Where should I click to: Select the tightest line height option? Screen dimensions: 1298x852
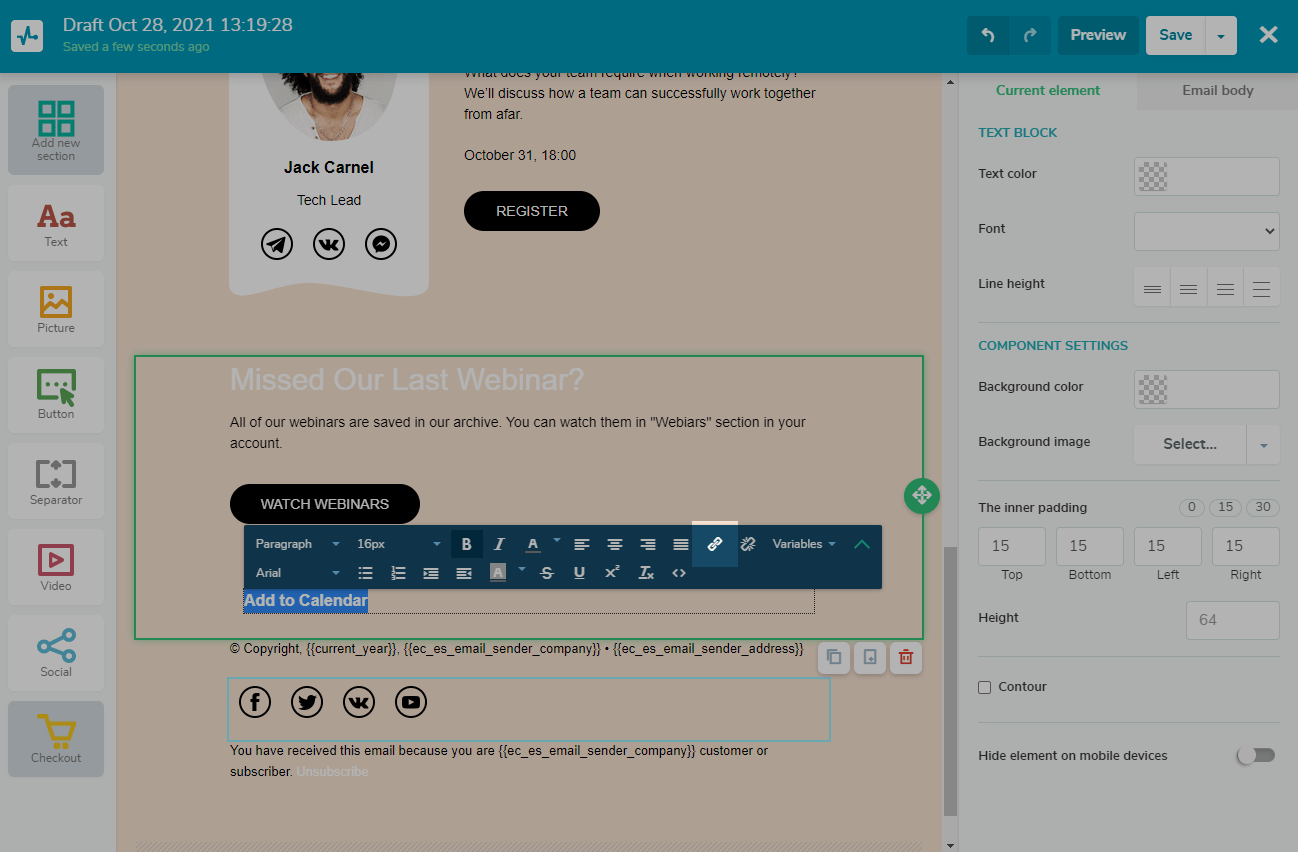coord(1152,289)
